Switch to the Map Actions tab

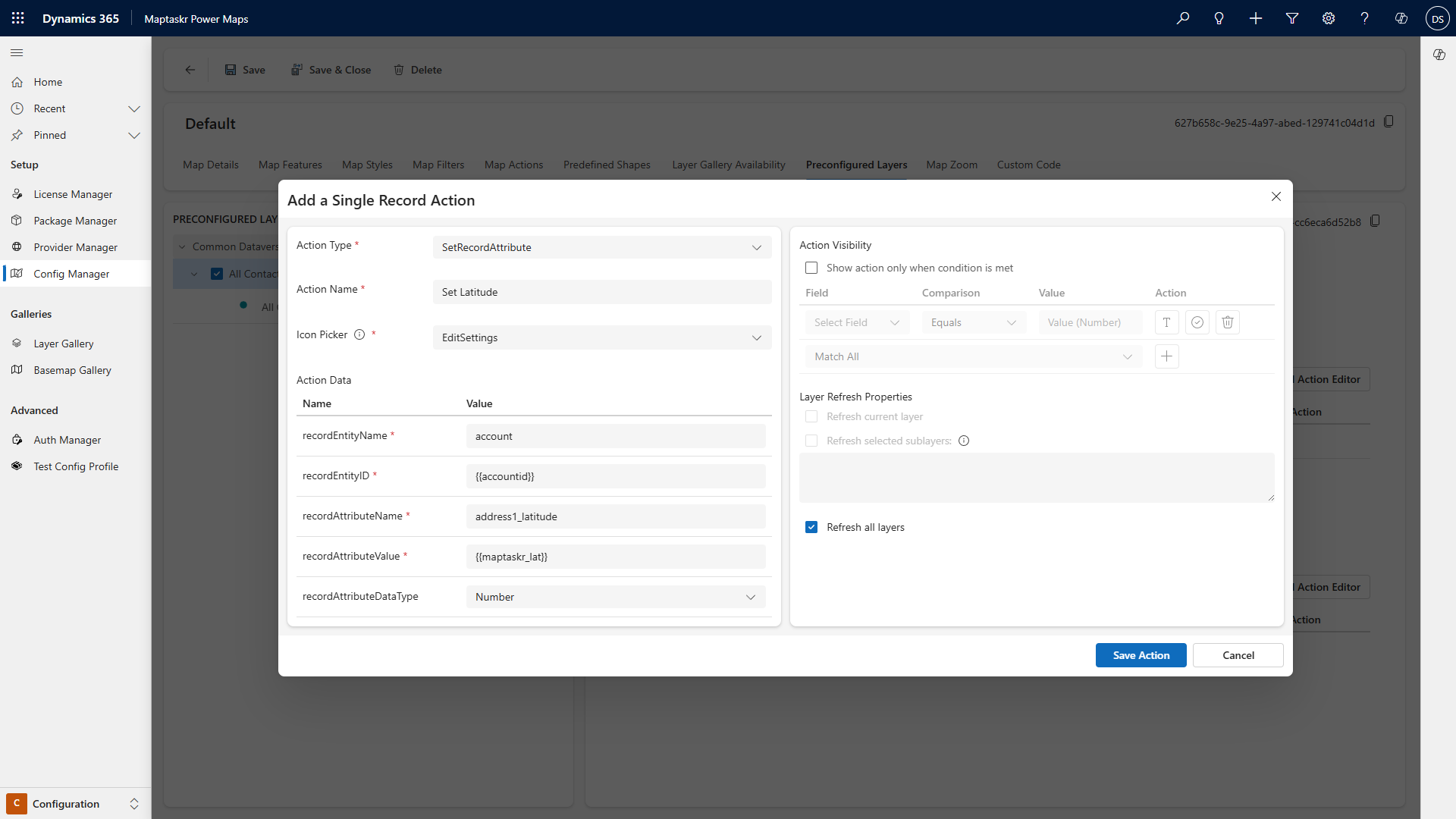(x=513, y=165)
